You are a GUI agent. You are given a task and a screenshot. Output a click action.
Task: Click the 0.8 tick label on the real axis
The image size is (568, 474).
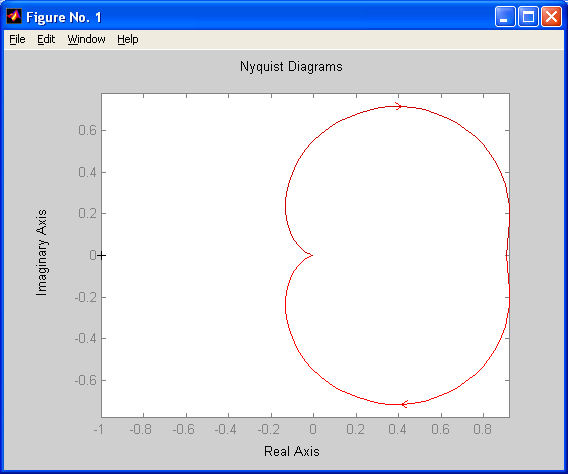(483, 429)
